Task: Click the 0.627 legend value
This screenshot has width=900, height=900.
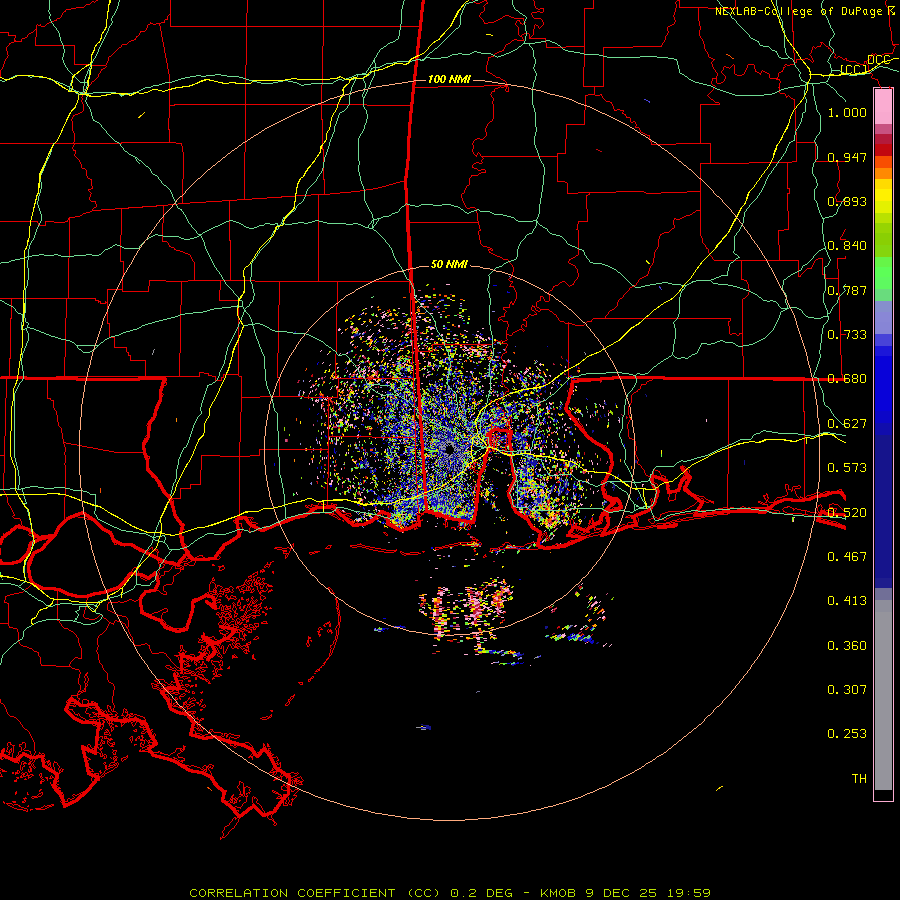Action: tap(847, 424)
